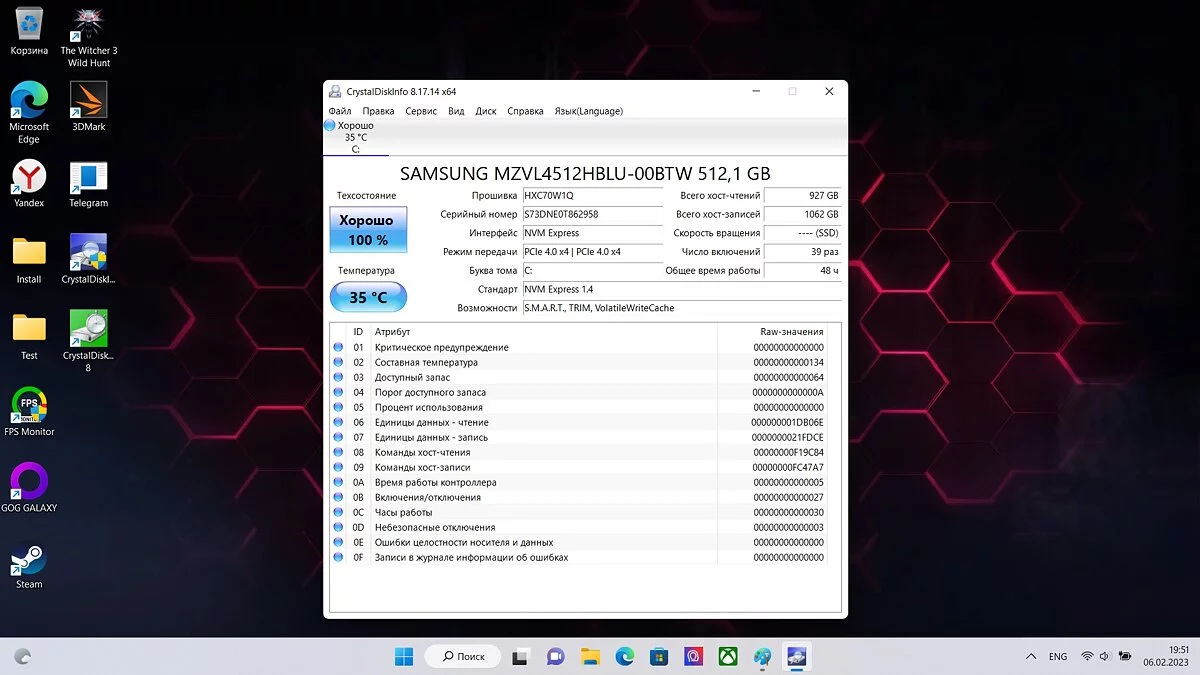The image size is (1200, 675).
Task: Click the serial number field S73DNE0T862958
Action: tap(592, 214)
